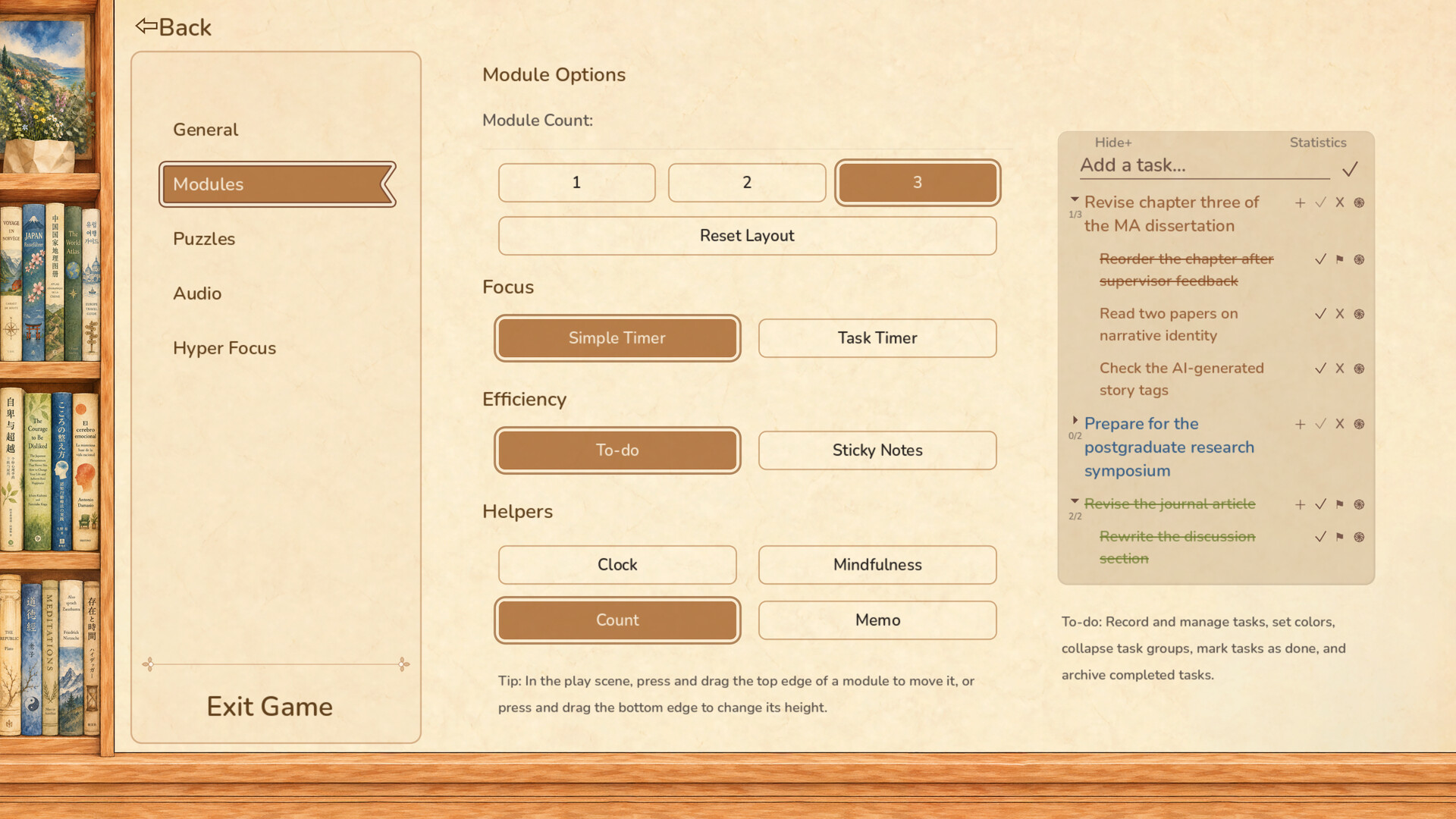Mark Read two papers subtask as done
This screenshot has width=1456, height=819.
pyautogui.click(x=1320, y=314)
